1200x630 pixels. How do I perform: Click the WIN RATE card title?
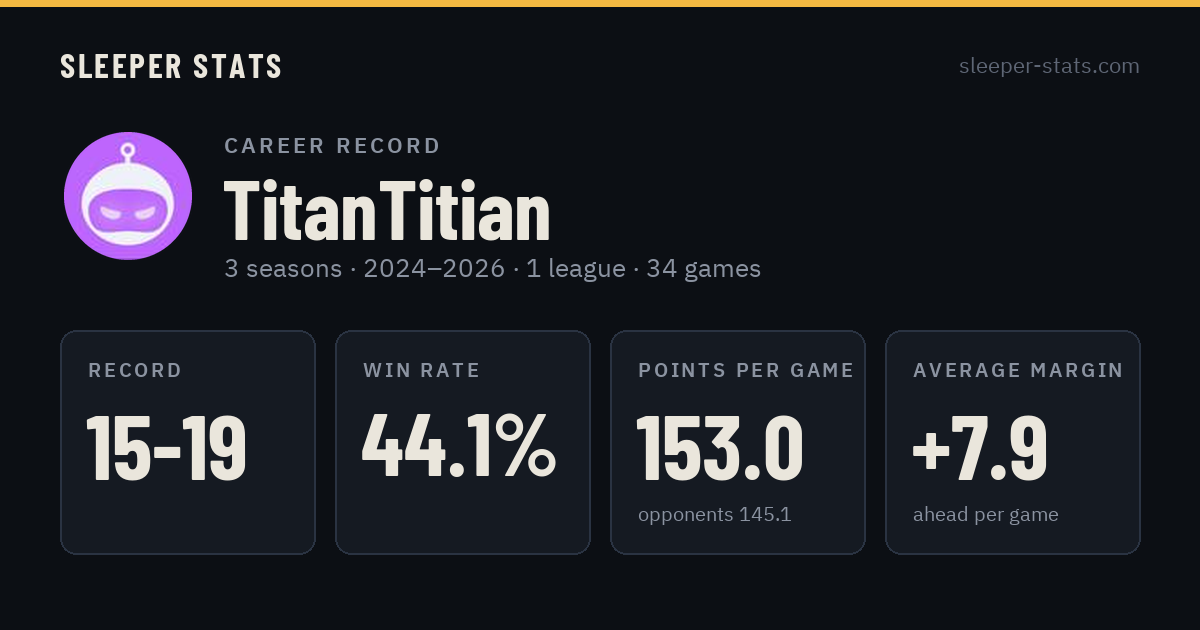tap(422, 371)
